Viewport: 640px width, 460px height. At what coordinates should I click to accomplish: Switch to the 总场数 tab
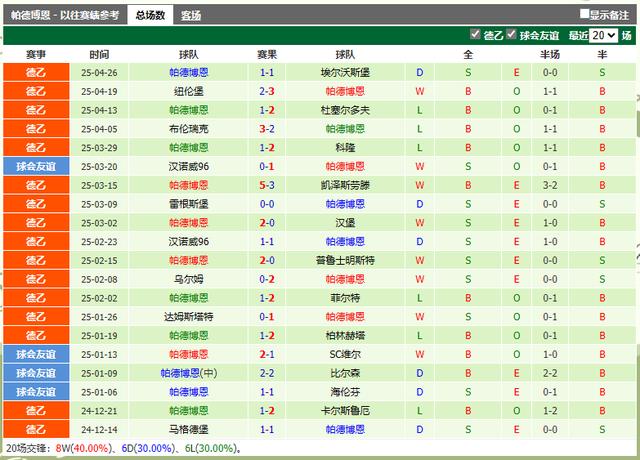(151, 15)
